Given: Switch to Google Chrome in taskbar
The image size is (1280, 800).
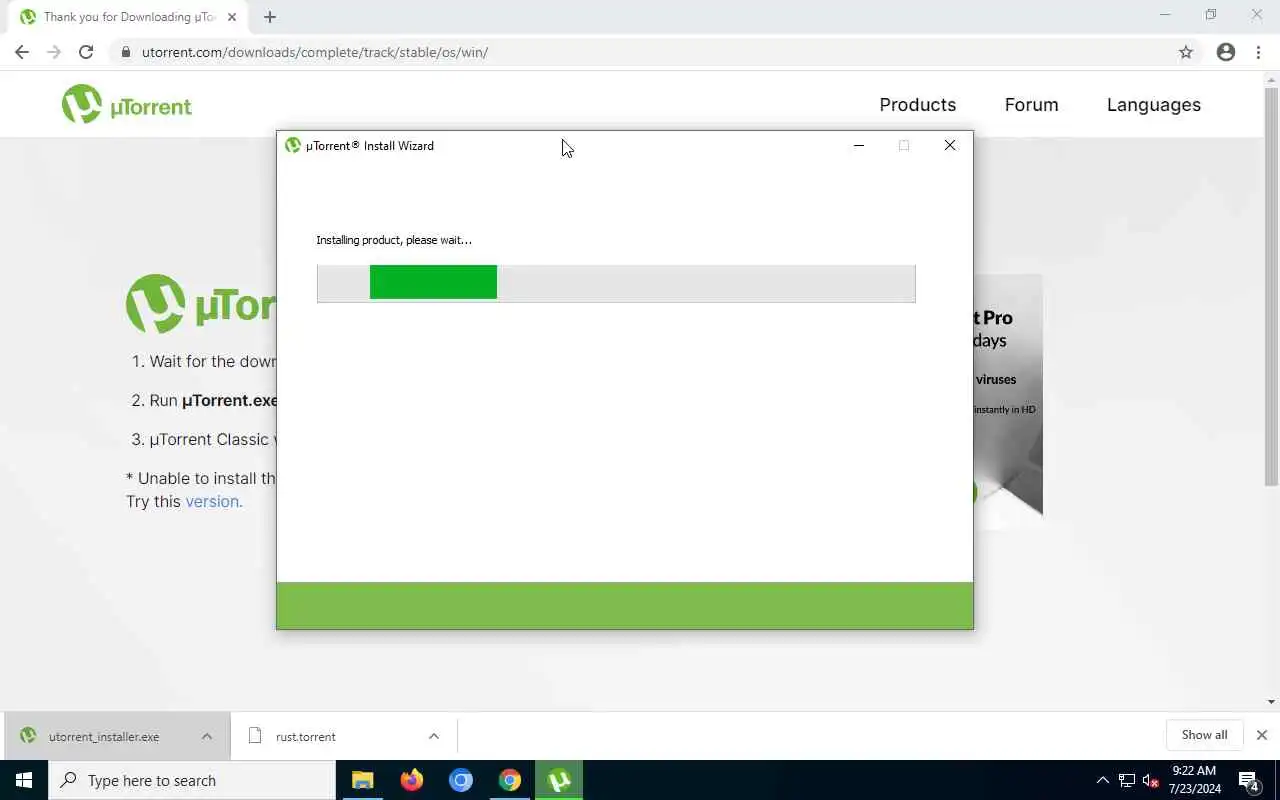Looking at the screenshot, I should (510, 780).
